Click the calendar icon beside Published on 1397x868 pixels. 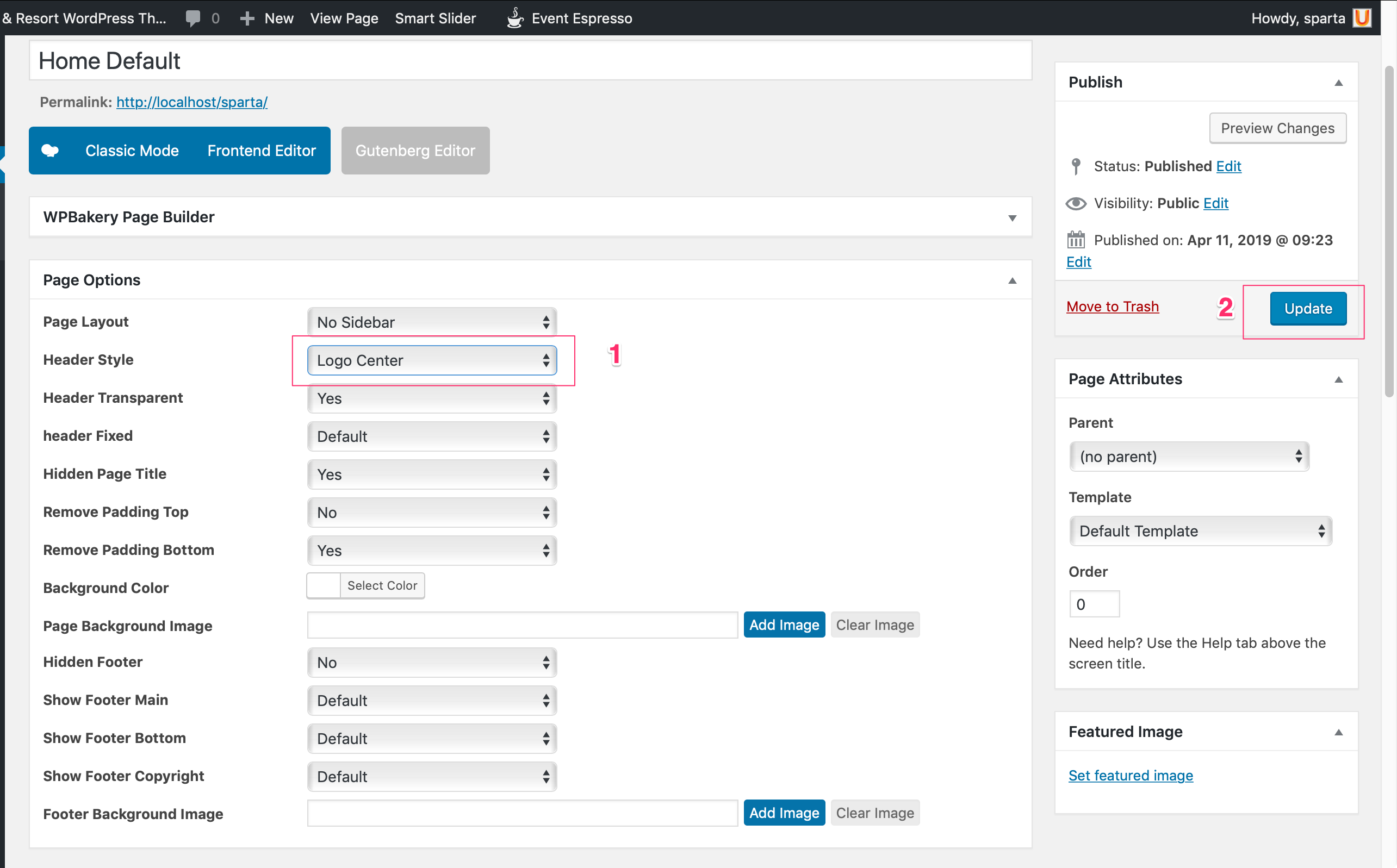click(1076, 240)
